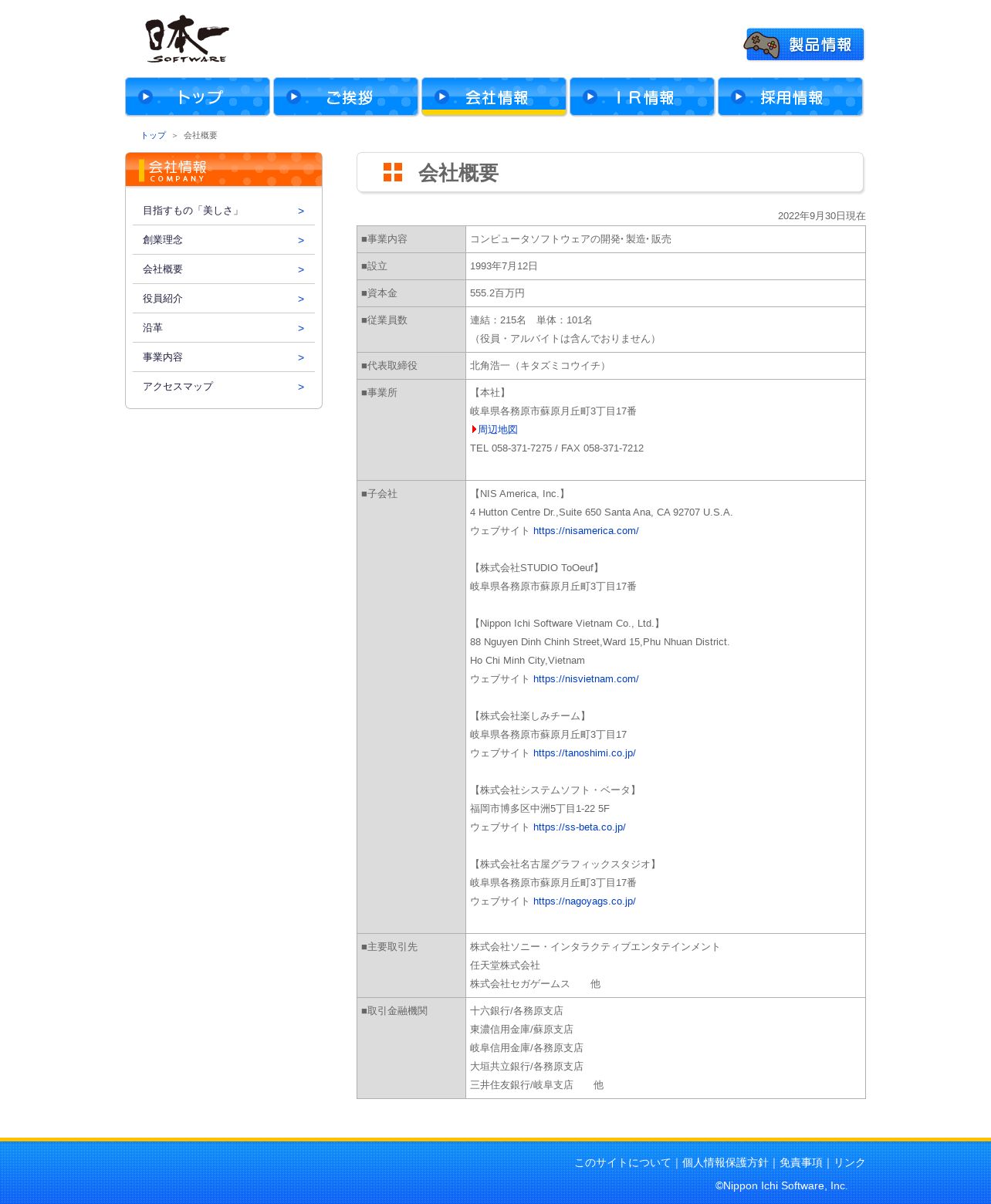Open the このサイトについて footer link
The width and height of the screenshot is (991, 1204).
click(x=623, y=1163)
